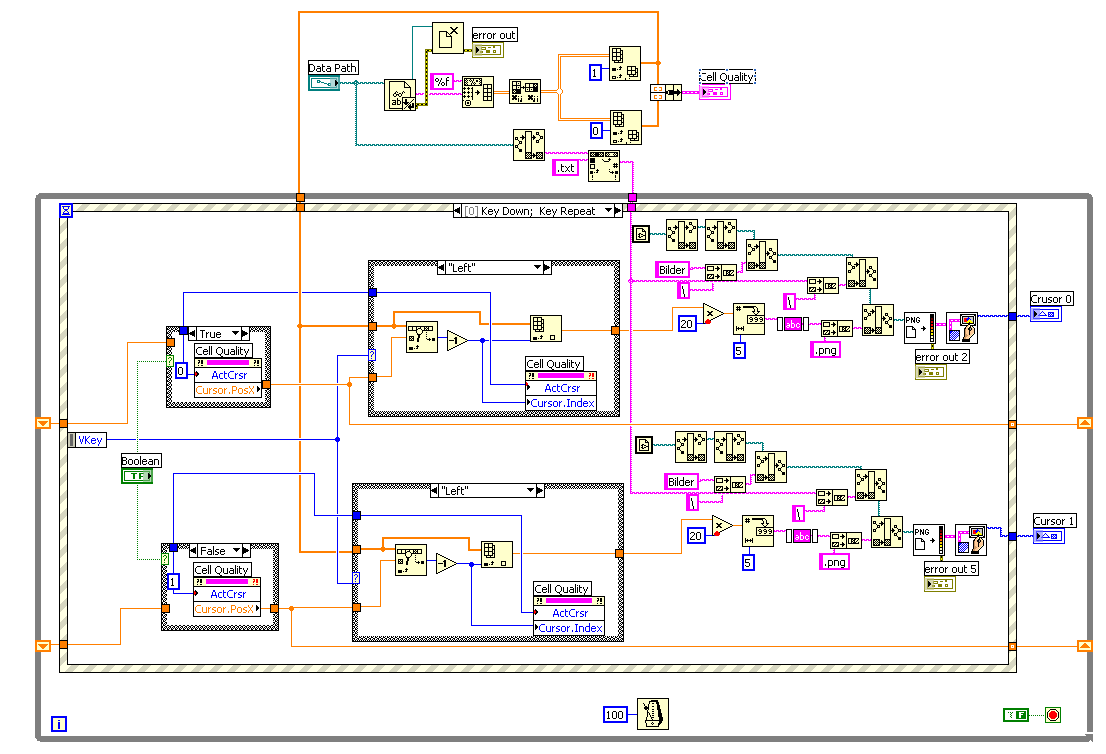The width and height of the screenshot is (1106, 754).
Task: Select the Close File function icon
Action: click(x=447, y=38)
